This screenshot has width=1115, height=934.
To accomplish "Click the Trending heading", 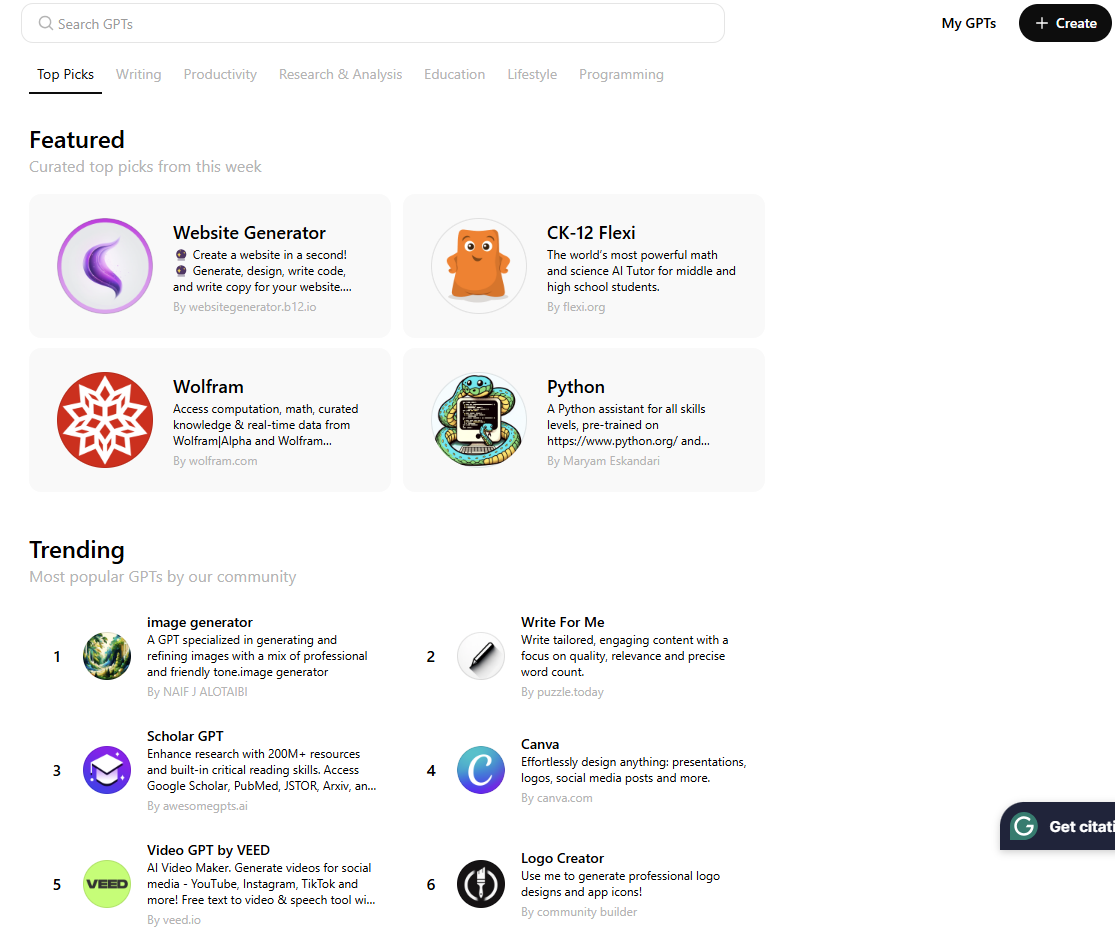I will [x=77, y=549].
